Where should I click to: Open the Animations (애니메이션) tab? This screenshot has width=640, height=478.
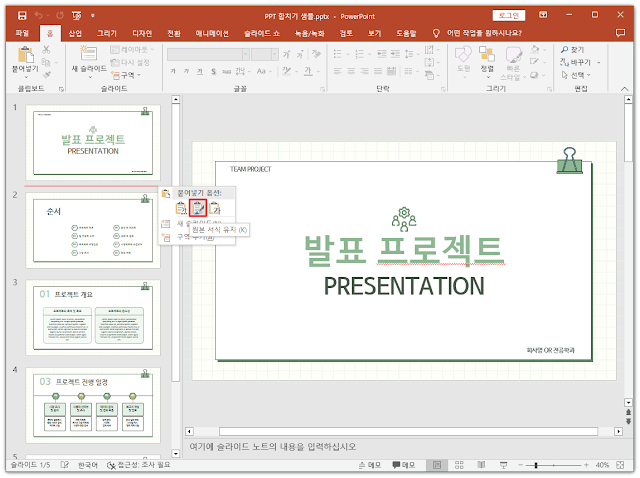[x=212, y=33]
